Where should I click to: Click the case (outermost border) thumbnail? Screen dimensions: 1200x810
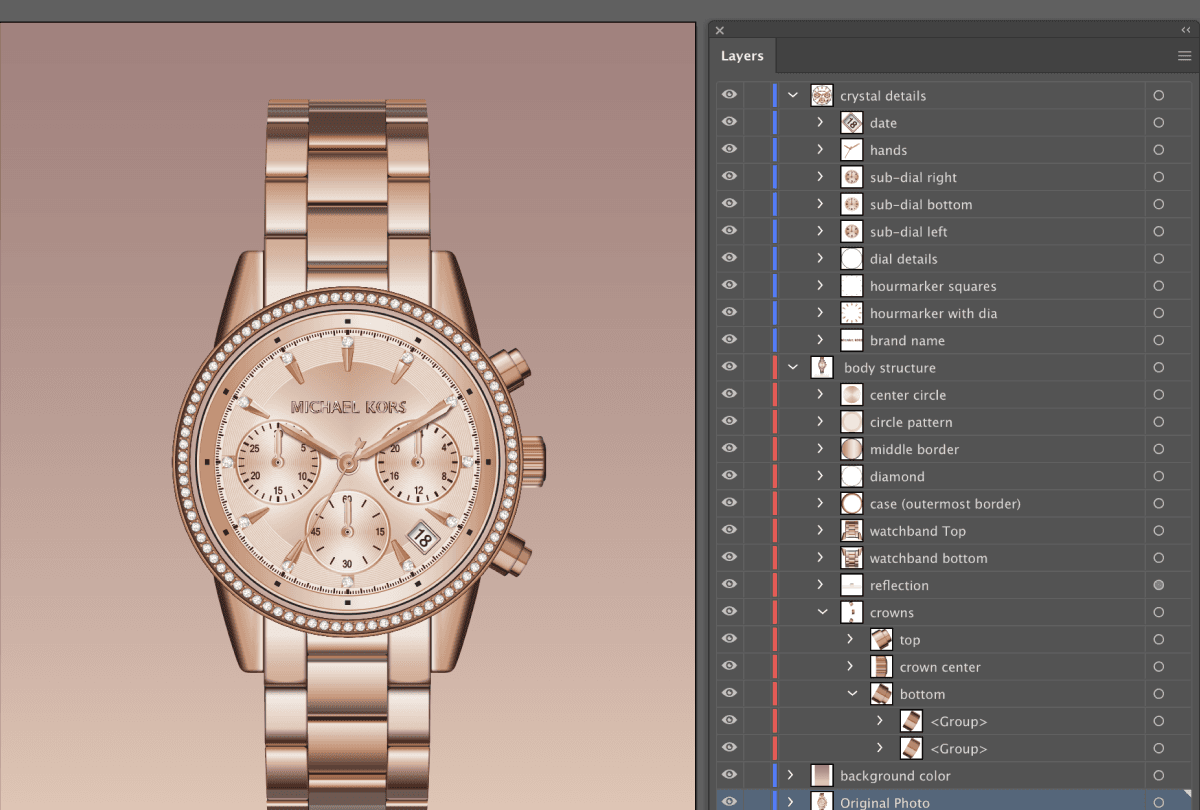(852, 503)
